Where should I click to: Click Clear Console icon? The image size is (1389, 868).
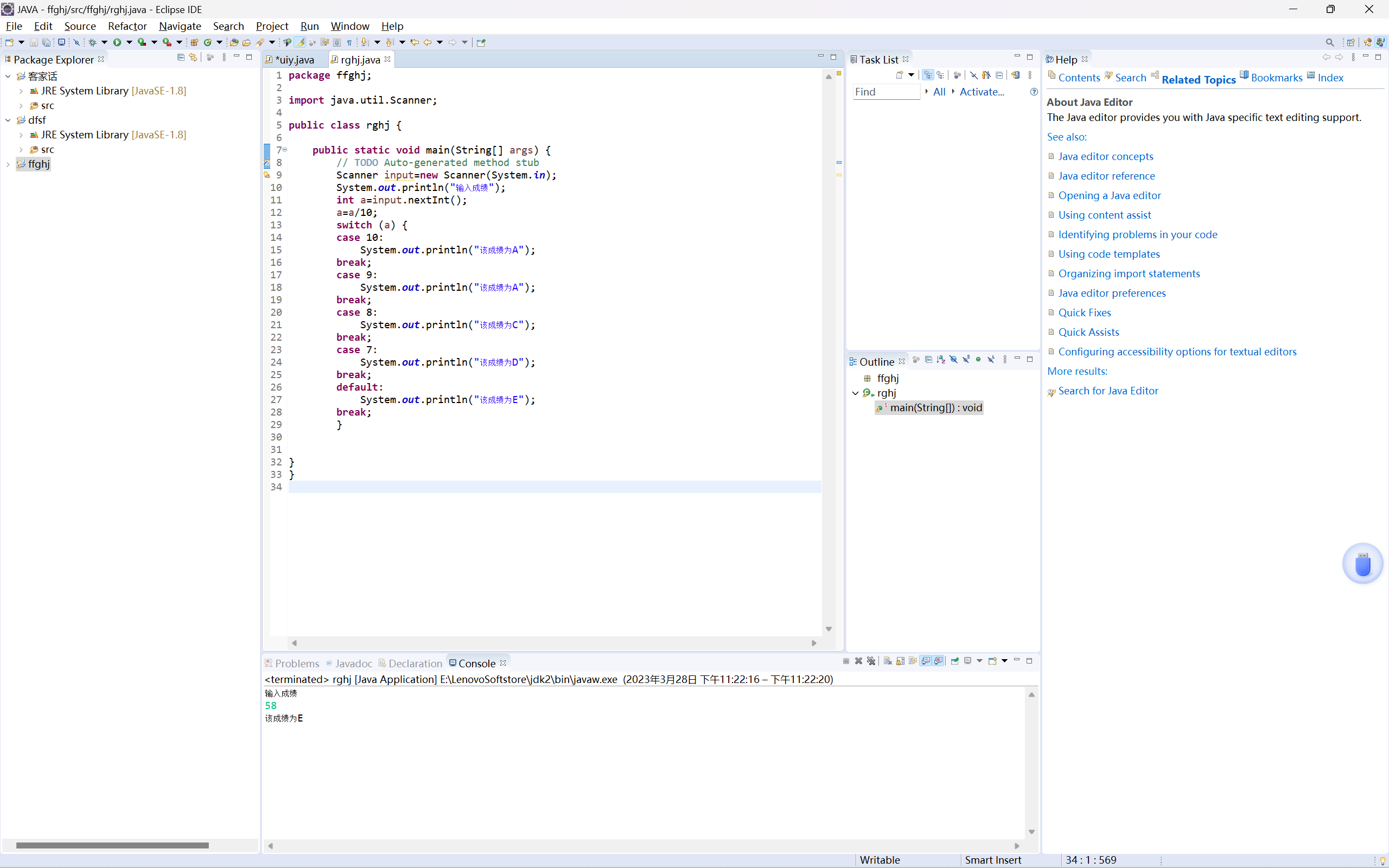coord(887,661)
